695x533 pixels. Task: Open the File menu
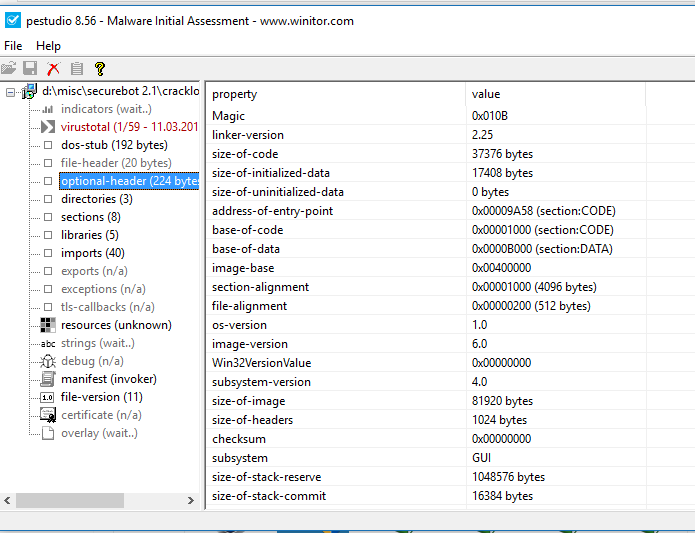(13, 46)
